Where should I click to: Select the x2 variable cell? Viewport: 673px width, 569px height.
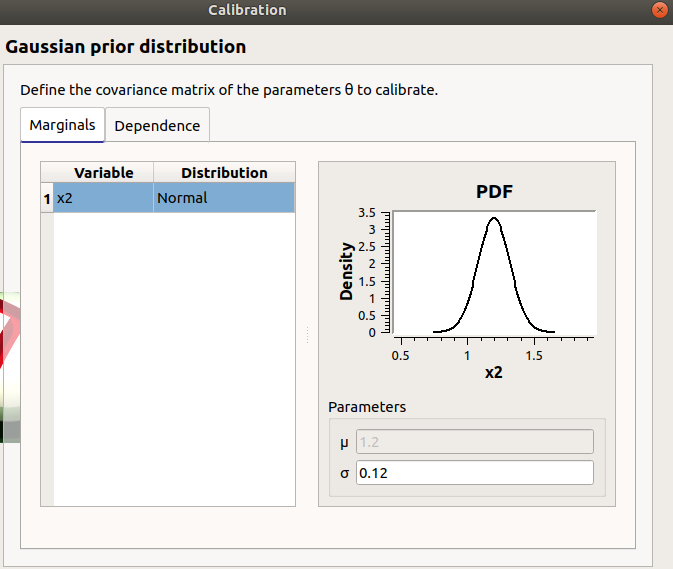coord(103,198)
